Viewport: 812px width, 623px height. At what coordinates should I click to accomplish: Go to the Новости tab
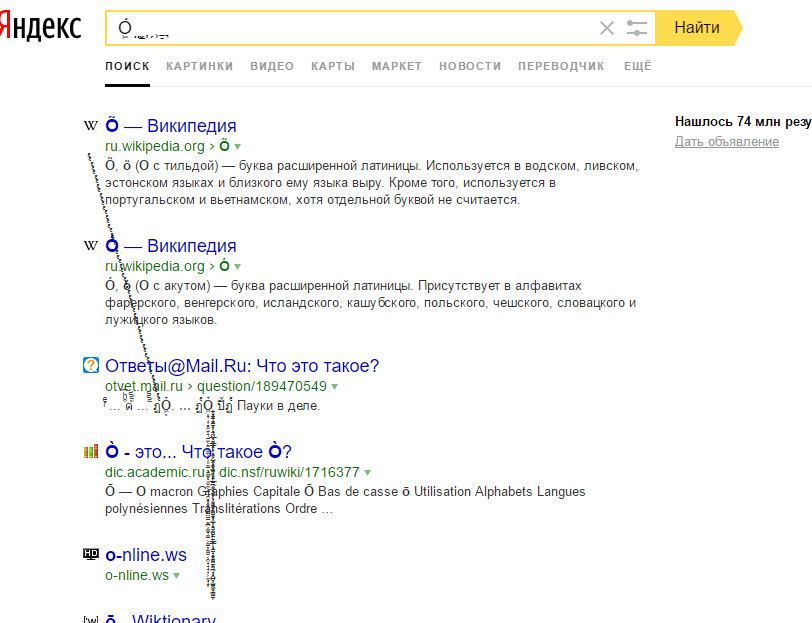coord(470,66)
